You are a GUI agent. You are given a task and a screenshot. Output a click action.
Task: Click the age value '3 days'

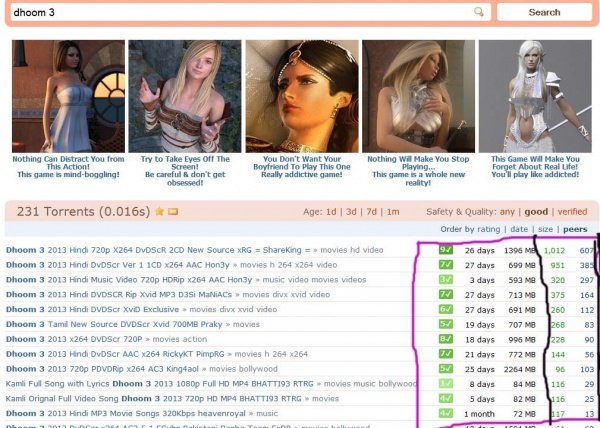tap(482, 280)
